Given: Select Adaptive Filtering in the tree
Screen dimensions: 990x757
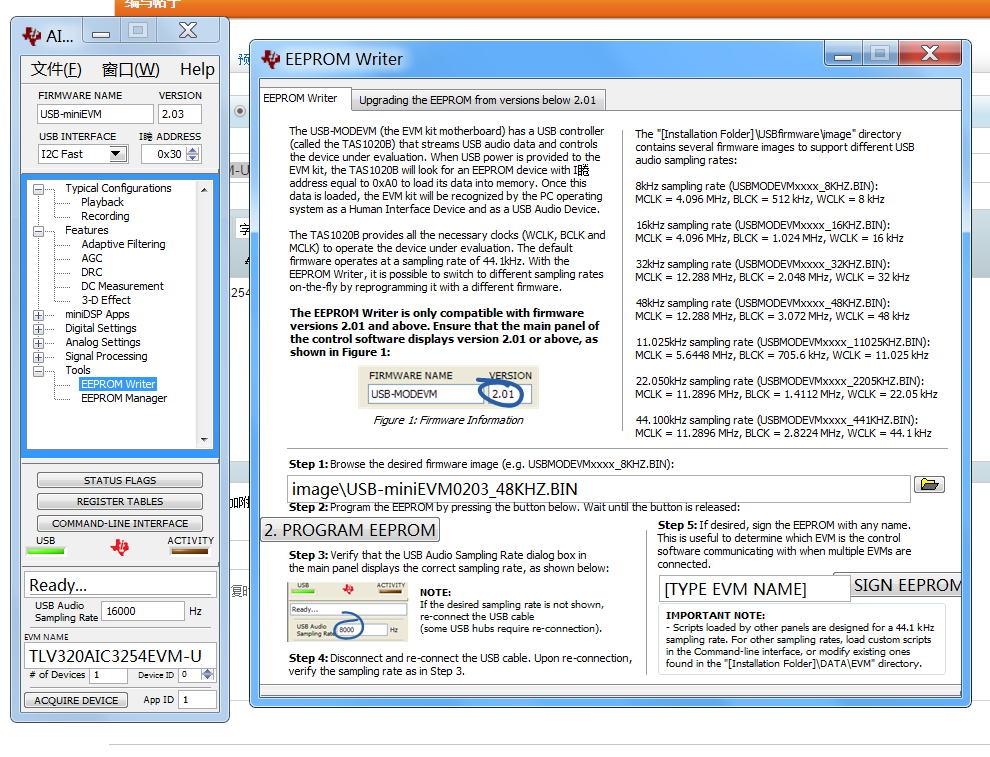Looking at the screenshot, I should (123, 244).
